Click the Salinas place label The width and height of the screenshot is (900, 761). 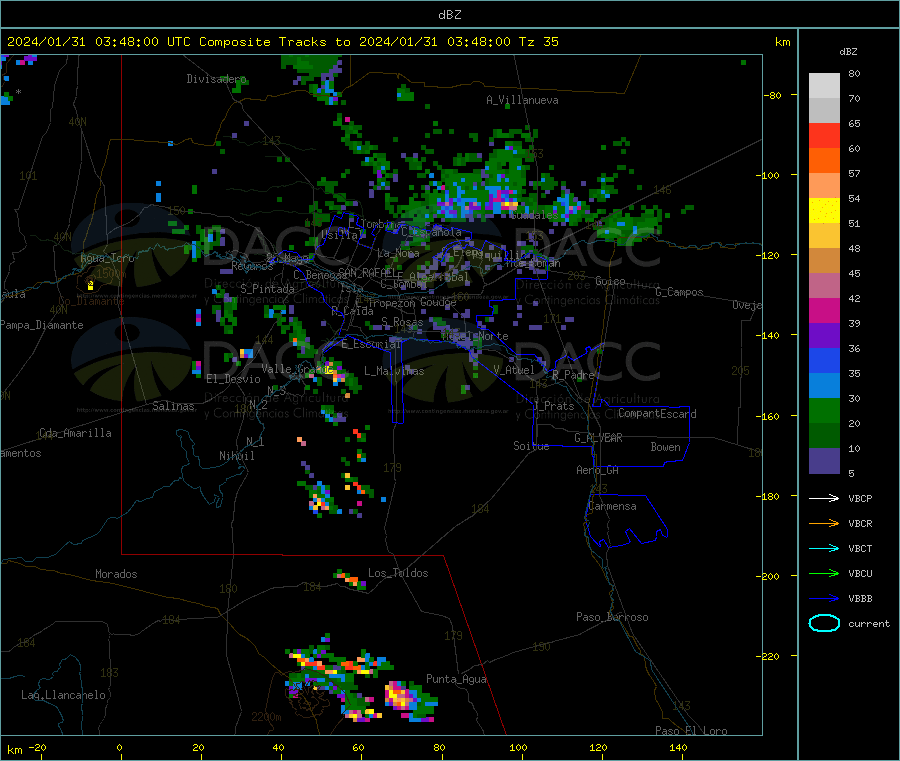pos(173,406)
